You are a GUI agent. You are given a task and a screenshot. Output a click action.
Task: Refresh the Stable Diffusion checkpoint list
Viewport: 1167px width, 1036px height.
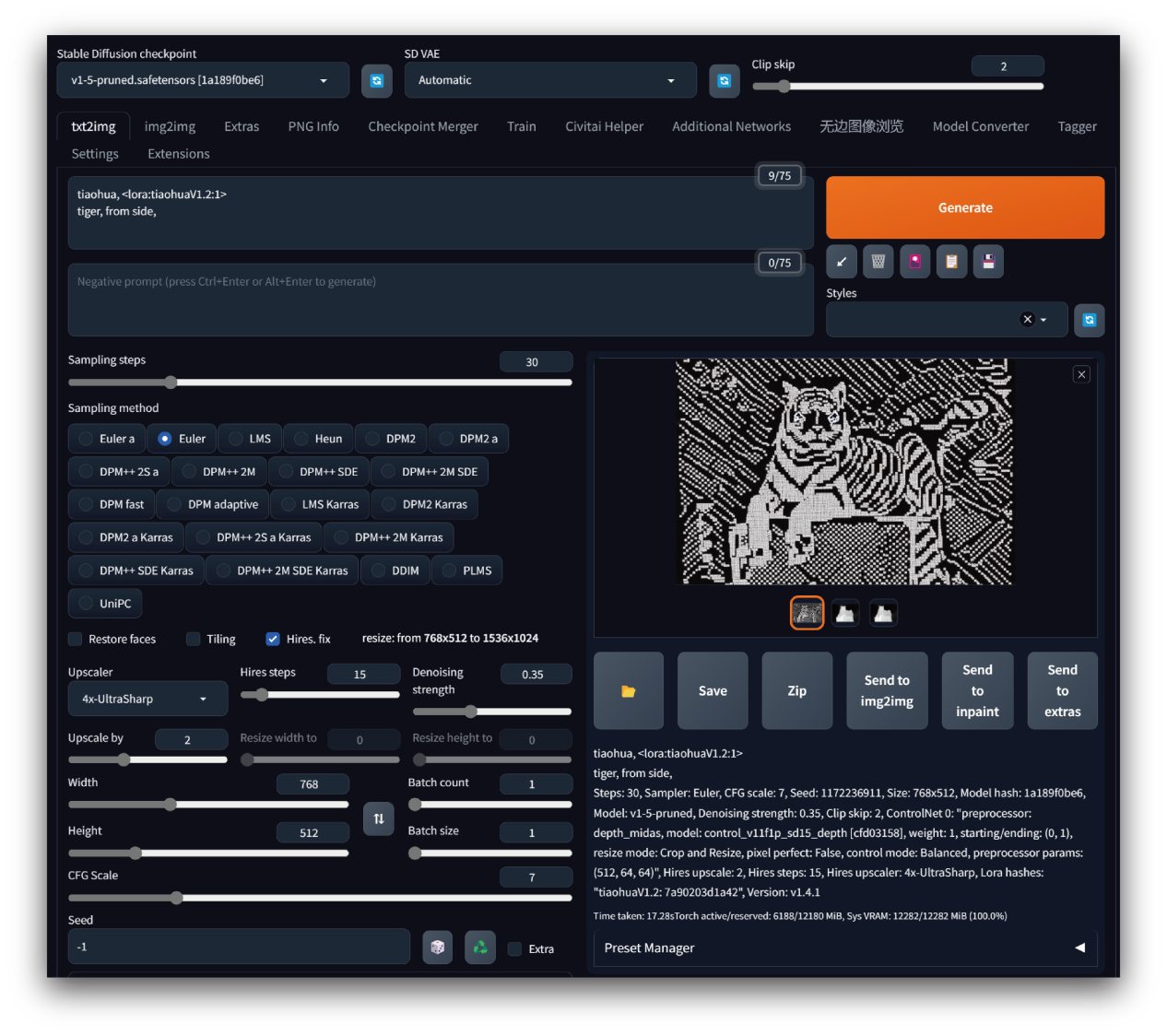(x=376, y=81)
